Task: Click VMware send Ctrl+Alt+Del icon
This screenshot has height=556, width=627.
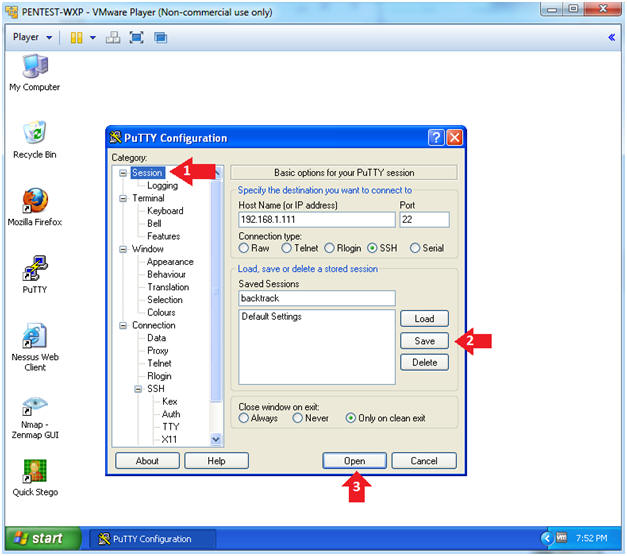Action: (113, 38)
